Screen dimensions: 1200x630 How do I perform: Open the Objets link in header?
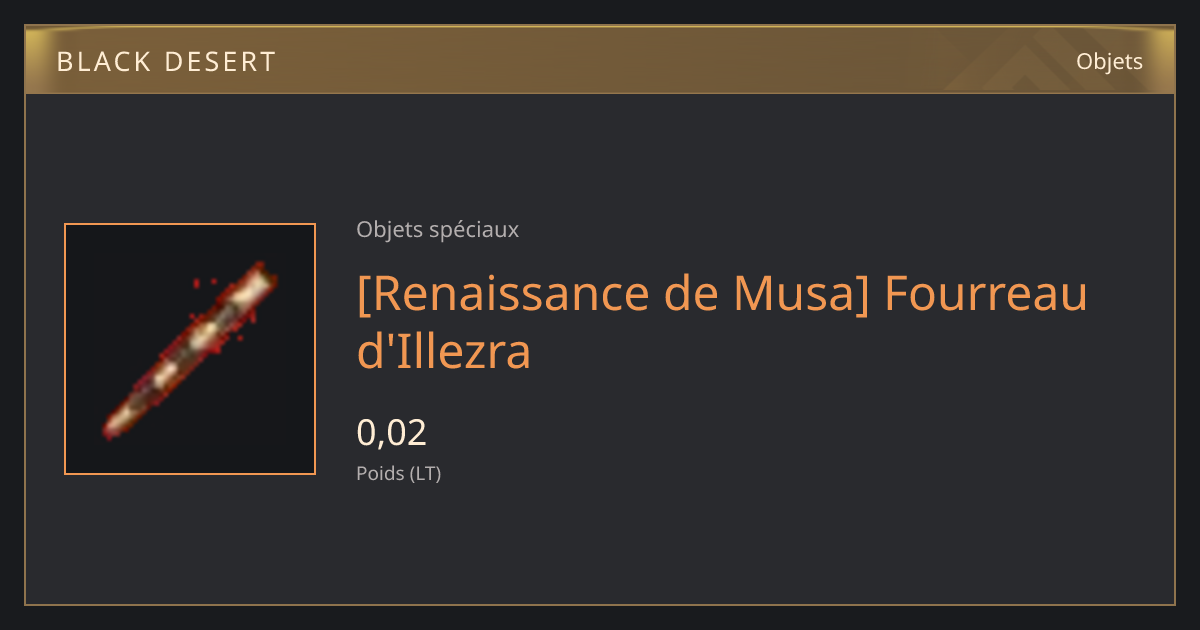pos(1109,61)
